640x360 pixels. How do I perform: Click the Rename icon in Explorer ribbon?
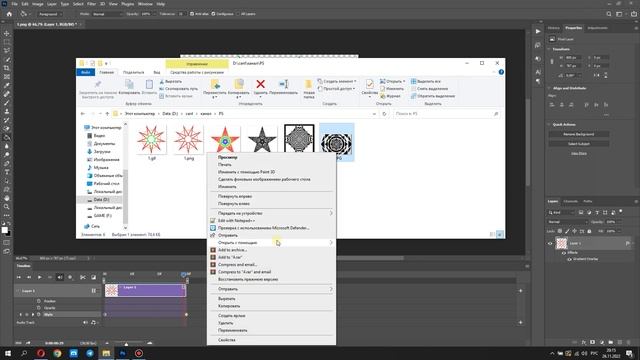[x=283, y=84]
